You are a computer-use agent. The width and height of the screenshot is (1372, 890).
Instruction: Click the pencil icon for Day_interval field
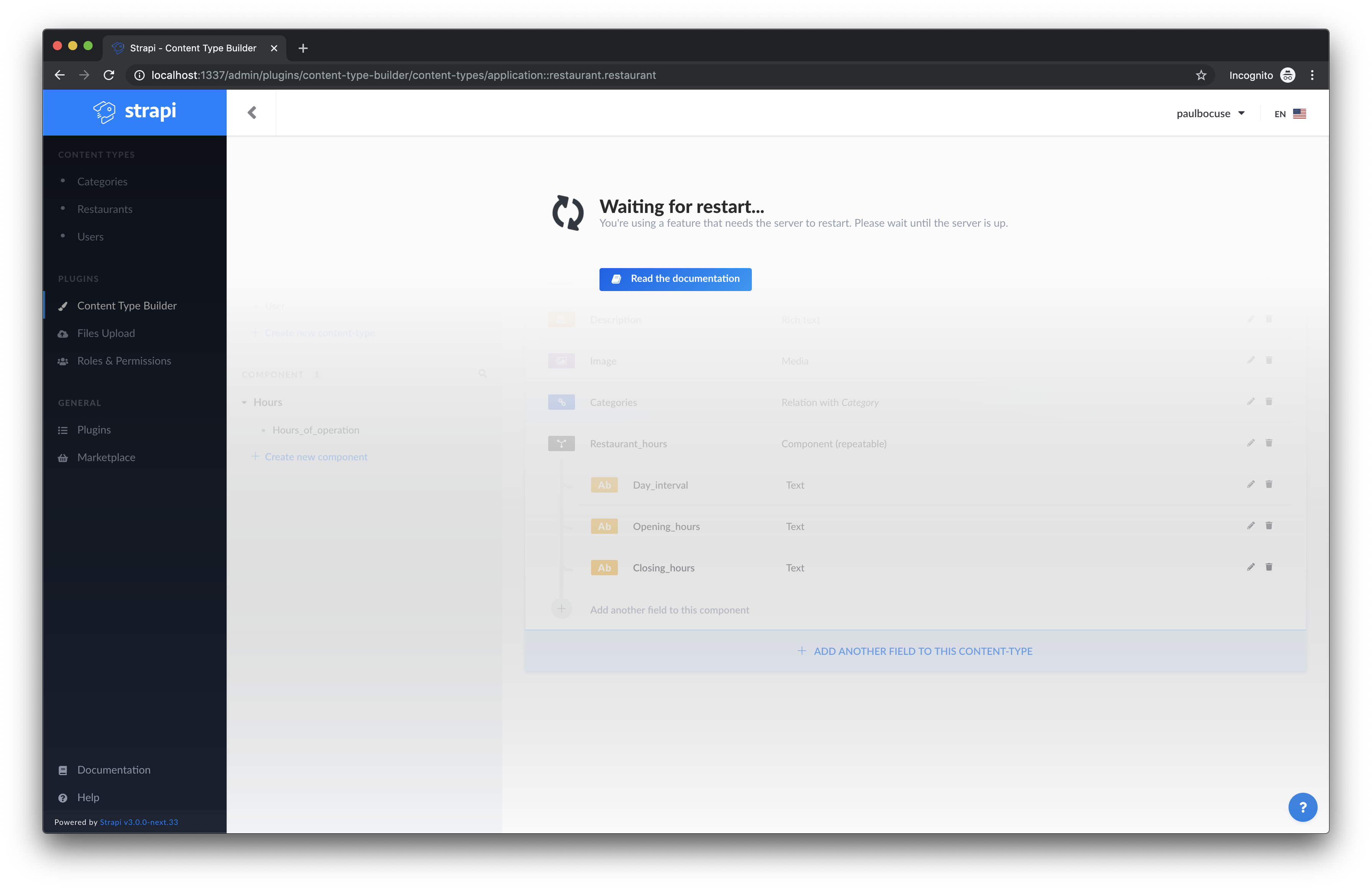[x=1250, y=484]
